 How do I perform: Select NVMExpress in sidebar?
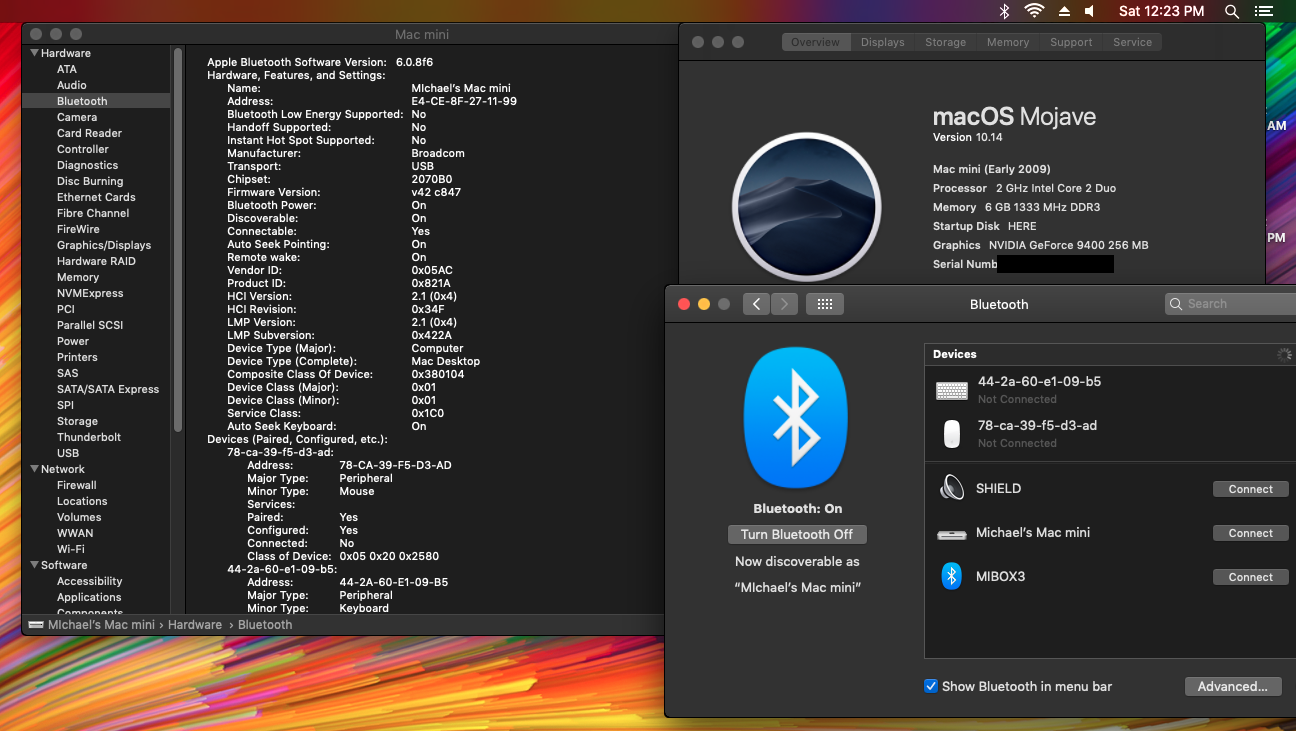coord(90,293)
